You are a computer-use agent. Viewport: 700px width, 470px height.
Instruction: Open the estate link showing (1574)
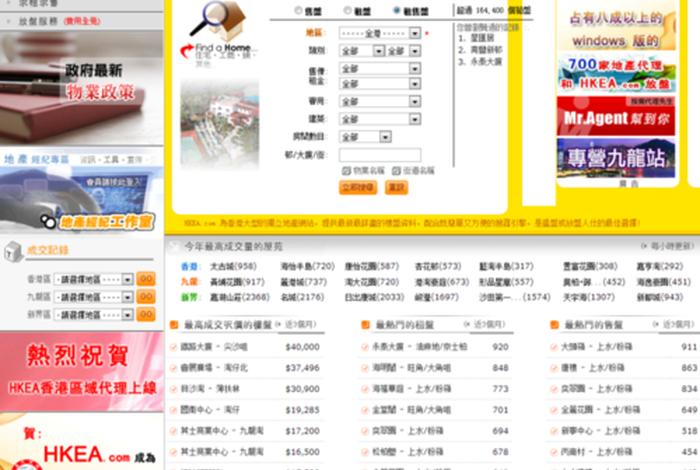[x=515, y=297]
